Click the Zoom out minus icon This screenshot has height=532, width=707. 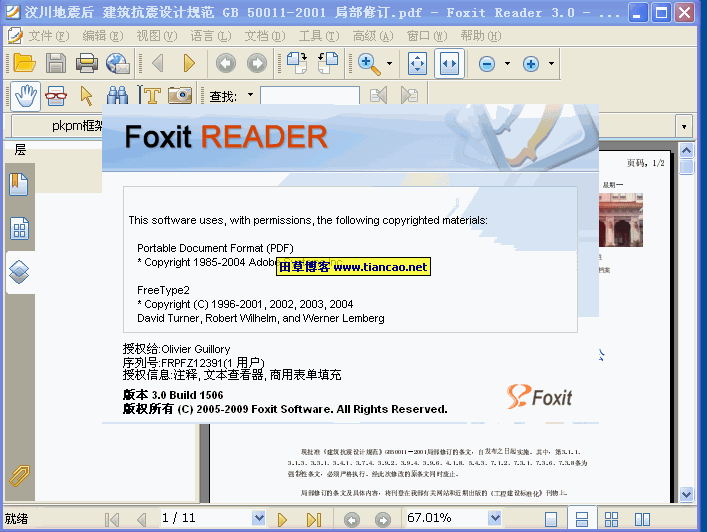pos(487,64)
